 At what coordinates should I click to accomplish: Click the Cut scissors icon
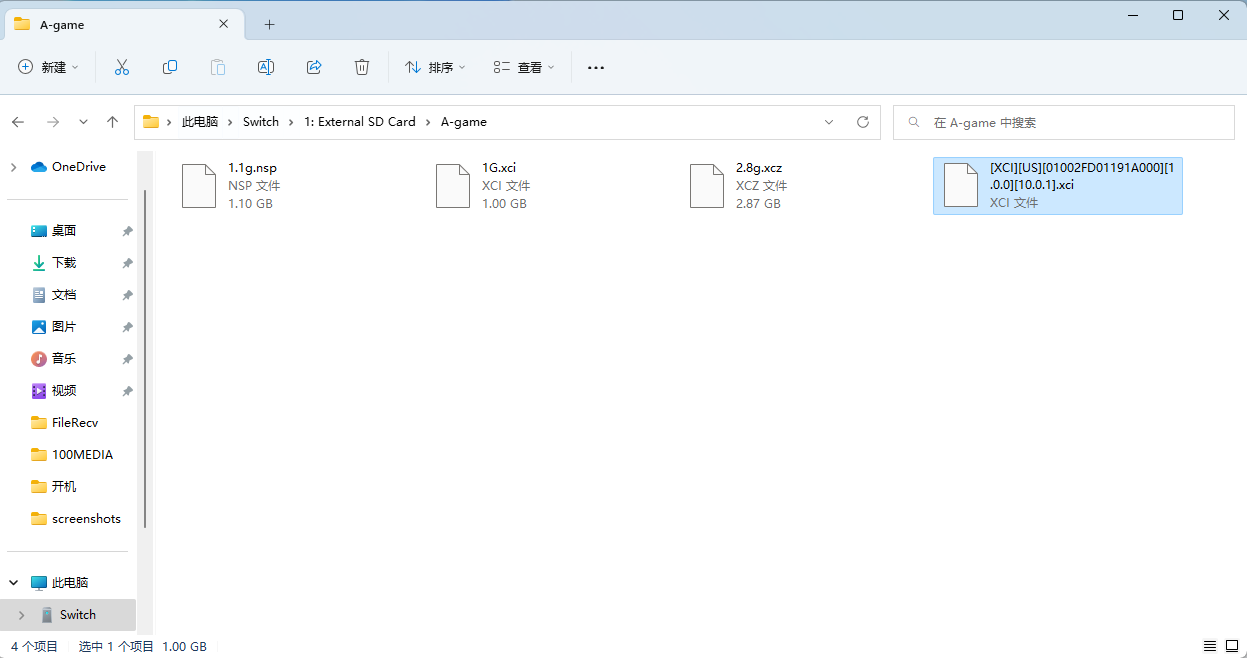tap(122, 67)
